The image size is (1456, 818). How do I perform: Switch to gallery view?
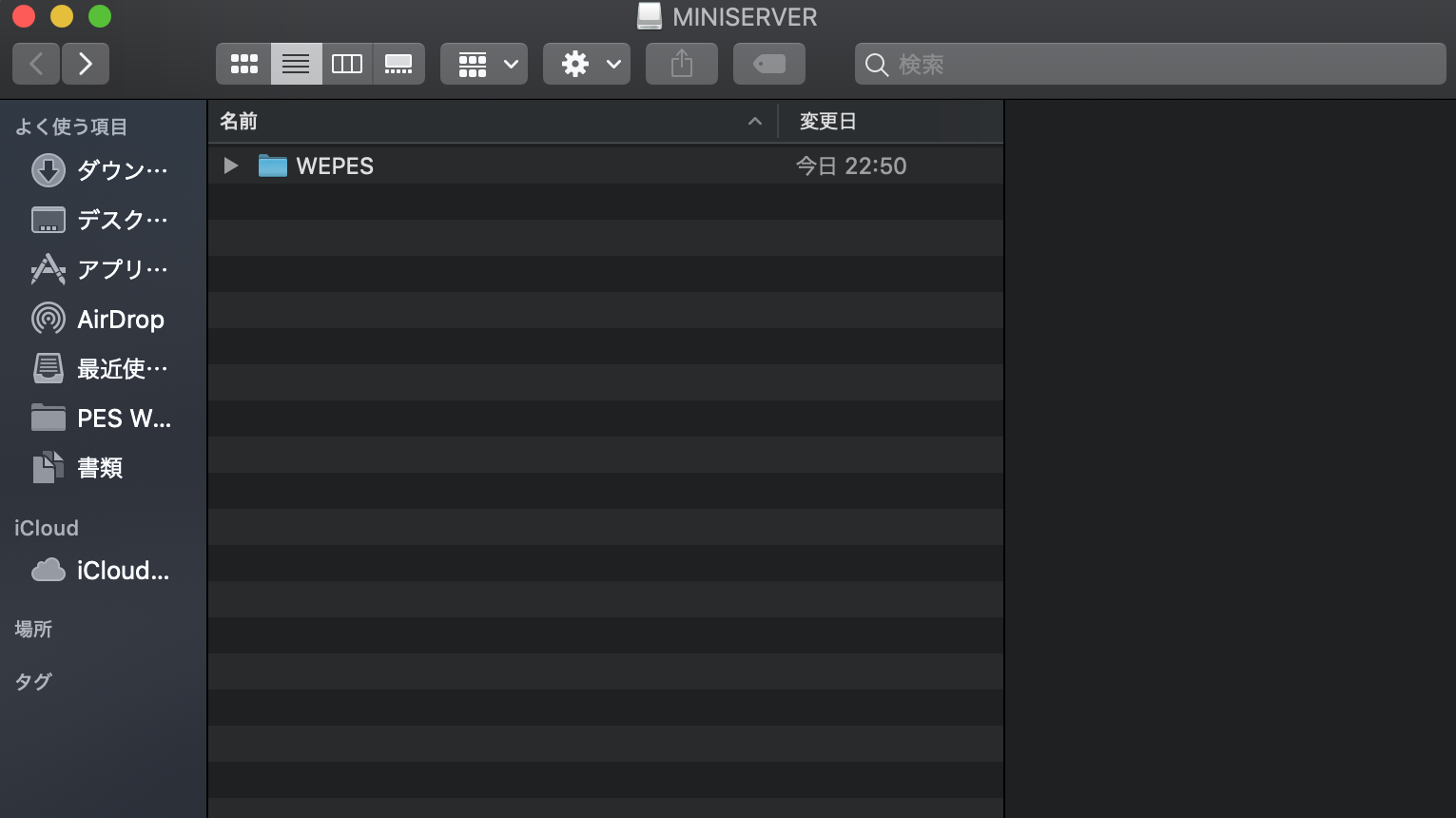click(x=398, y=64)
